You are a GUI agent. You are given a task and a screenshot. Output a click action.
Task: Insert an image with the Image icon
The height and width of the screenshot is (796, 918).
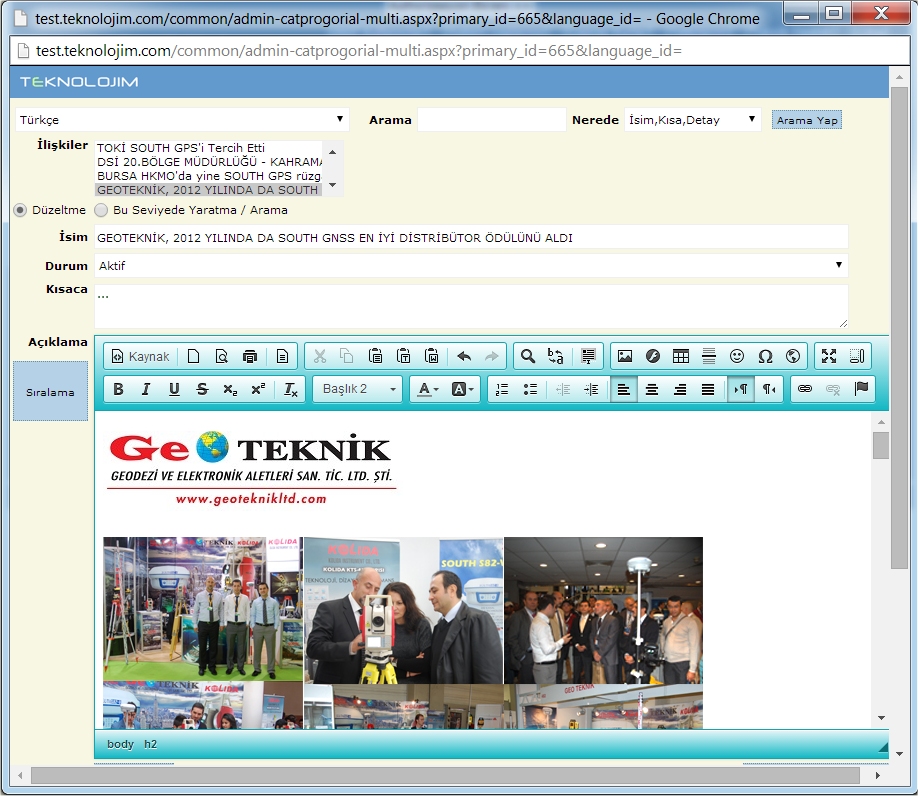(625, 356)
